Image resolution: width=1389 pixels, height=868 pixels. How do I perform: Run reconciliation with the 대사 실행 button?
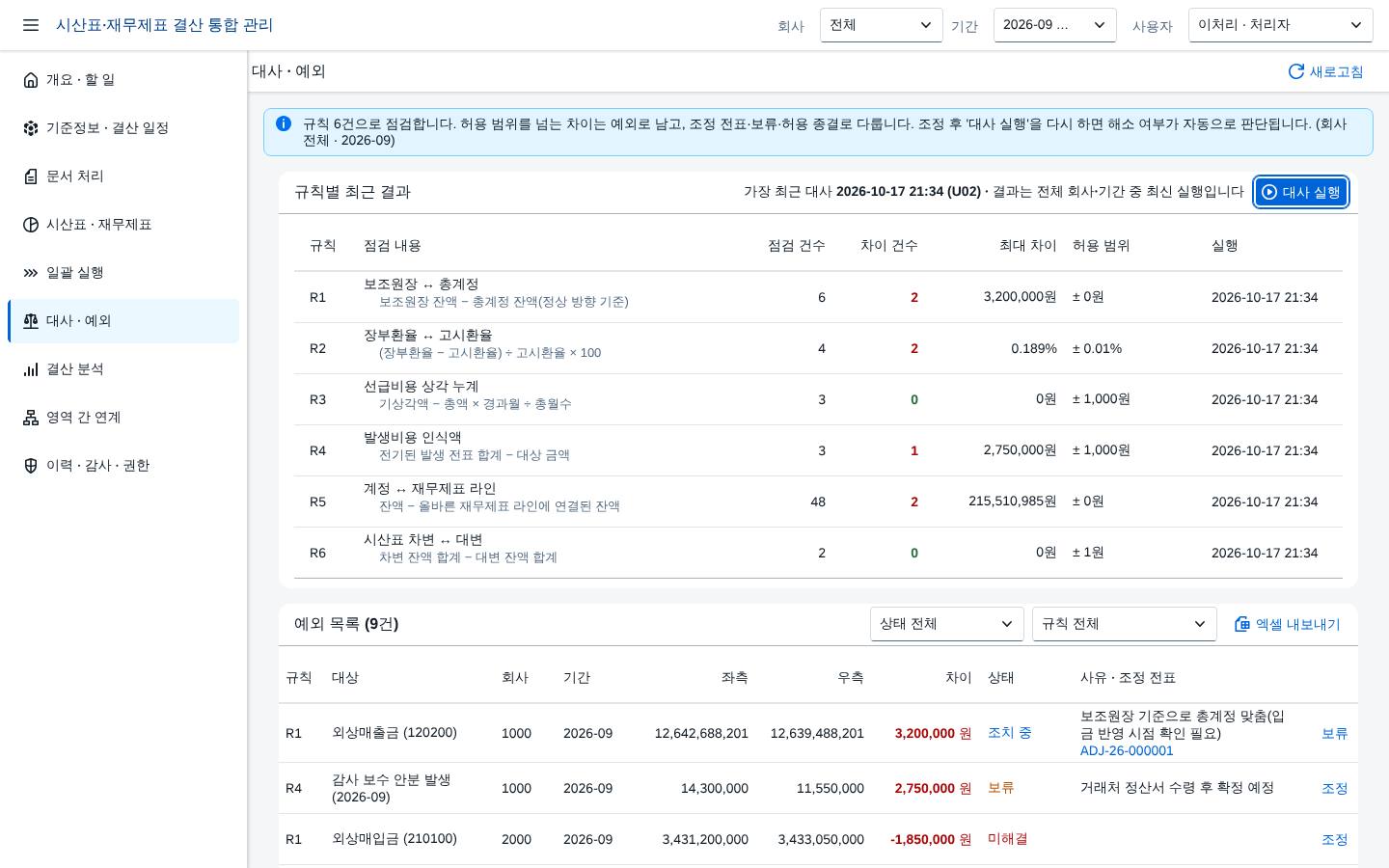coord(1300,192)
